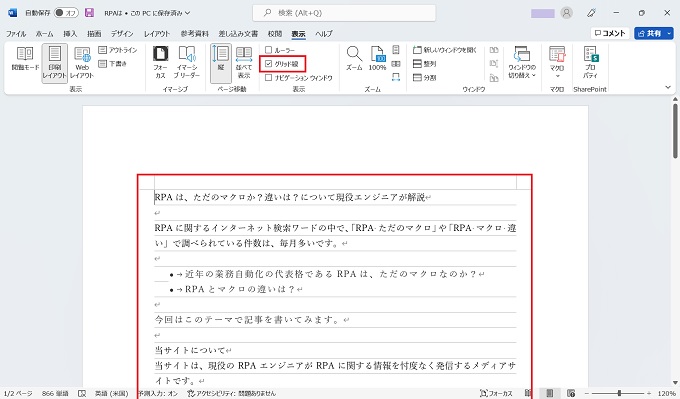Open SharePoint プロパティ

(590, 63)
